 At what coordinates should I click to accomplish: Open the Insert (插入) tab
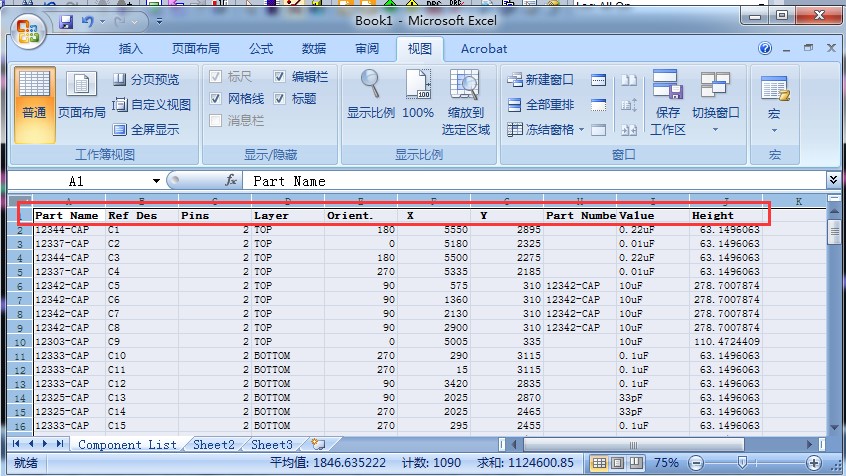coord(131,49)
